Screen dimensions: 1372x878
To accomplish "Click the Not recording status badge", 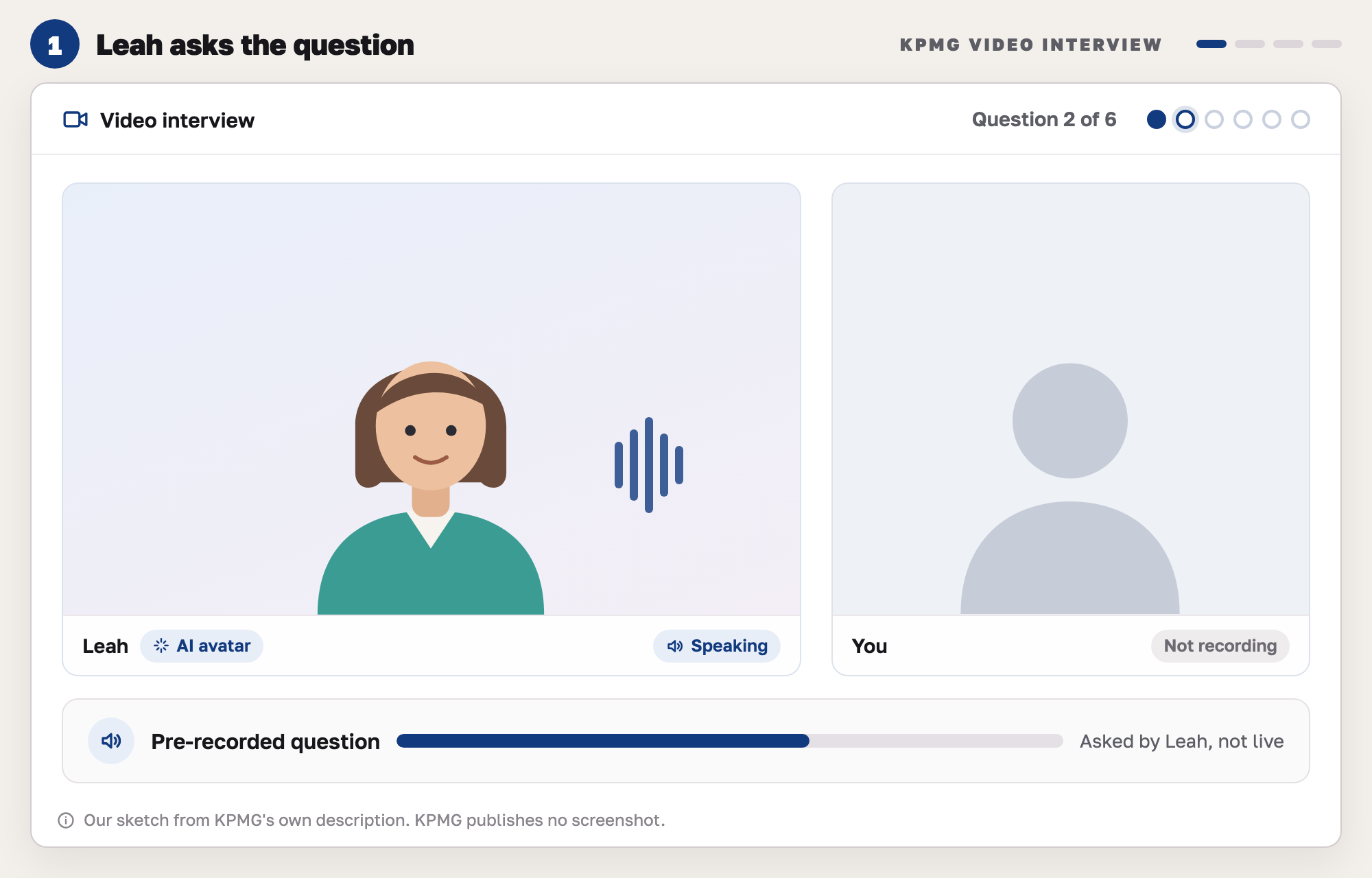I will click(x=1220, y=646).
